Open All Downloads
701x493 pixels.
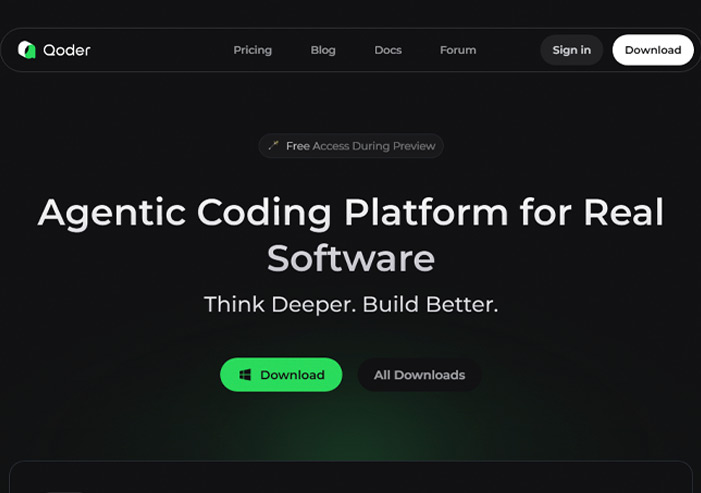pos(419,375)
